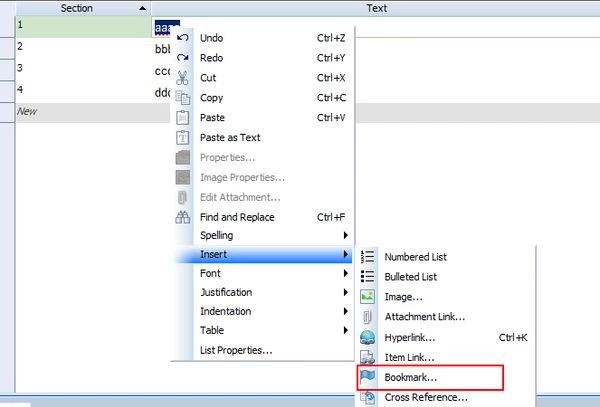Expand the Indentation submenu

coord(264,311)
